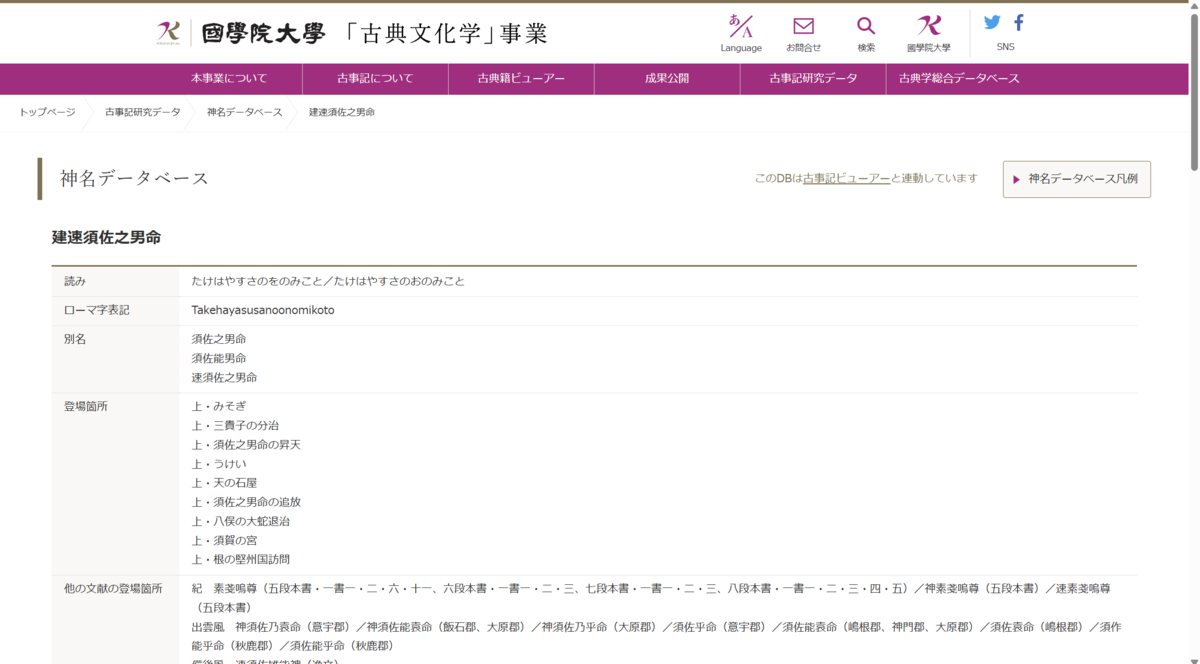Click the alias 須佐能男命

(219, 359)
